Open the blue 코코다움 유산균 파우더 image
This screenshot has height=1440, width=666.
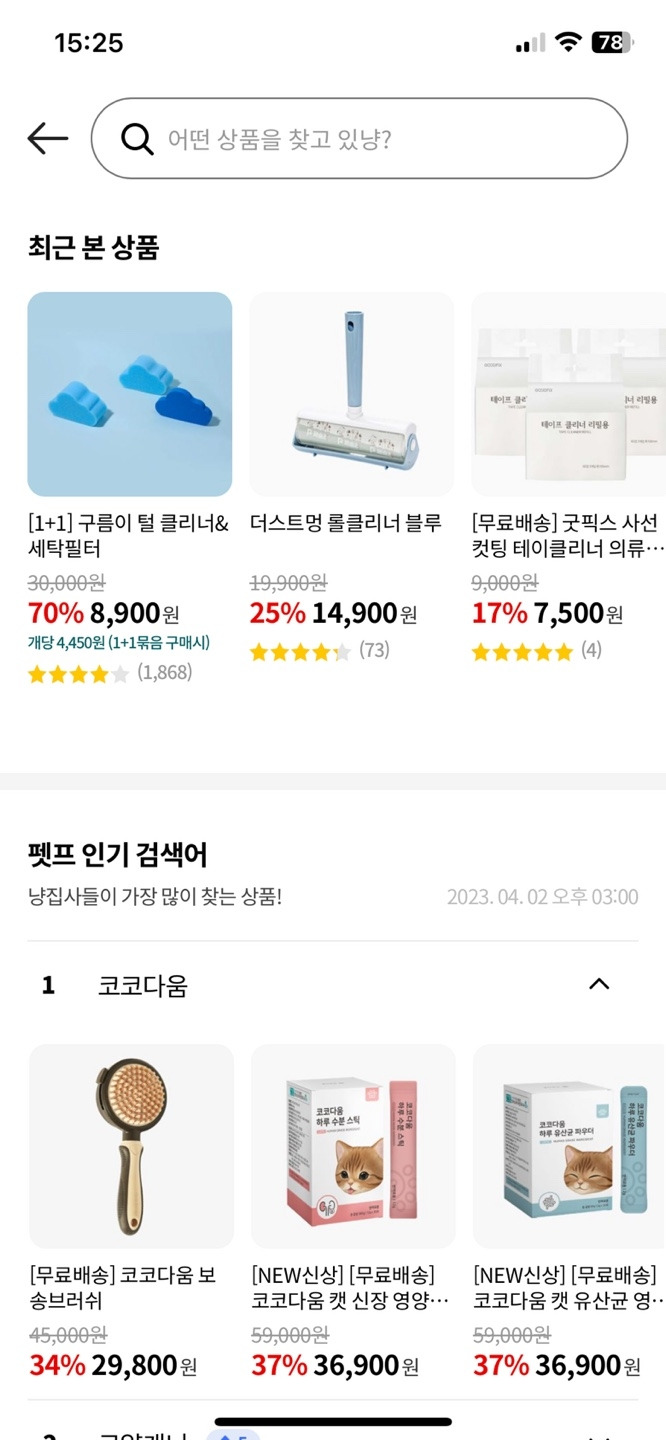point(570,1146)
